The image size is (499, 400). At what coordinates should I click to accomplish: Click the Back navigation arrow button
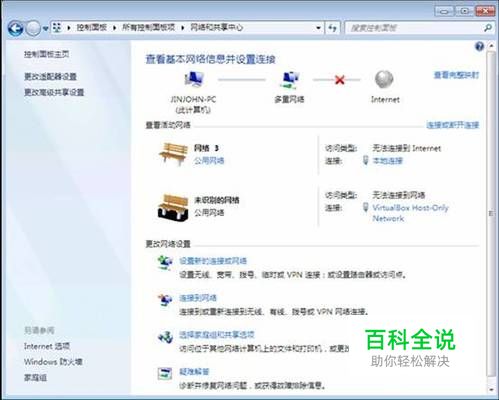pos(15,28)
